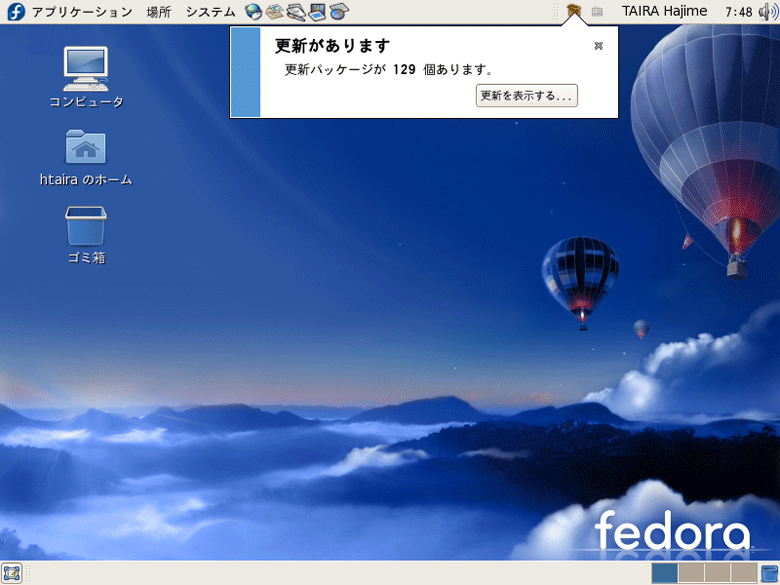Click the package update notifier tray icon
The height and width of the screenshot is (585, 780).
point(573,12)
